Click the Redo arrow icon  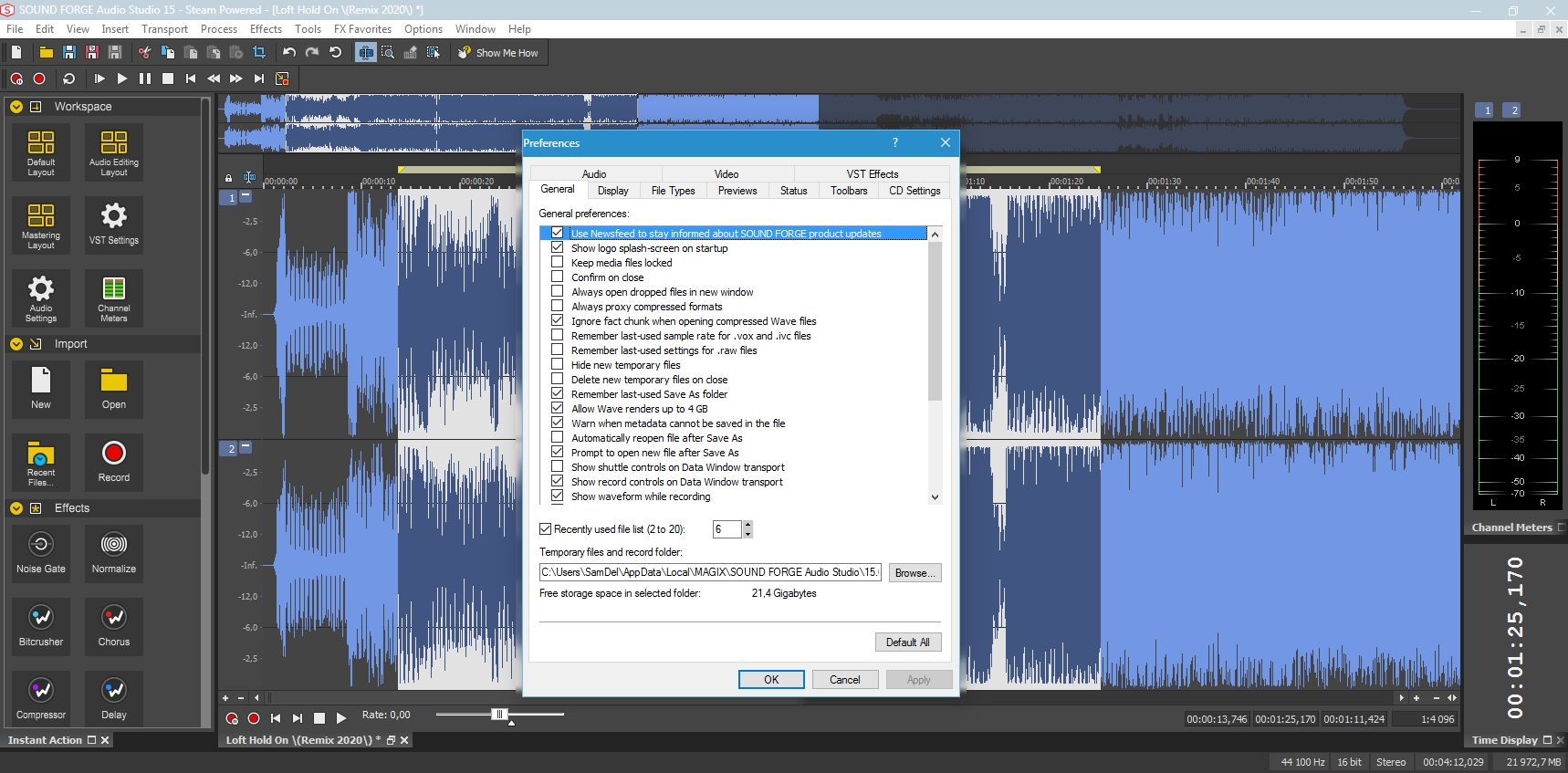click(x=312, y=53)
